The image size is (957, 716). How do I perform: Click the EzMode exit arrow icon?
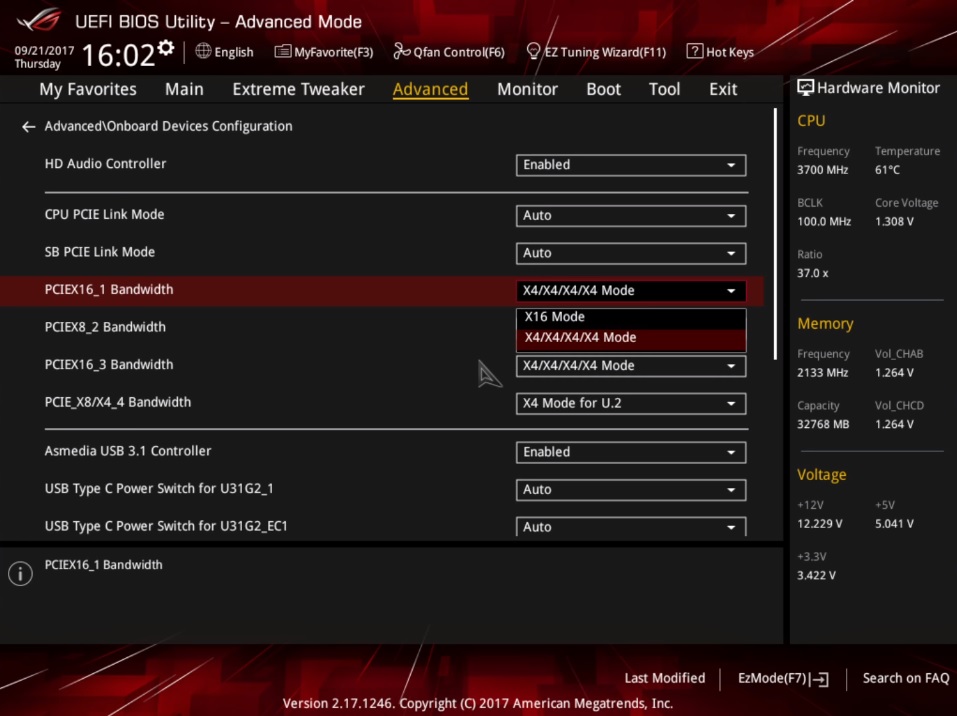pos(820,679)
